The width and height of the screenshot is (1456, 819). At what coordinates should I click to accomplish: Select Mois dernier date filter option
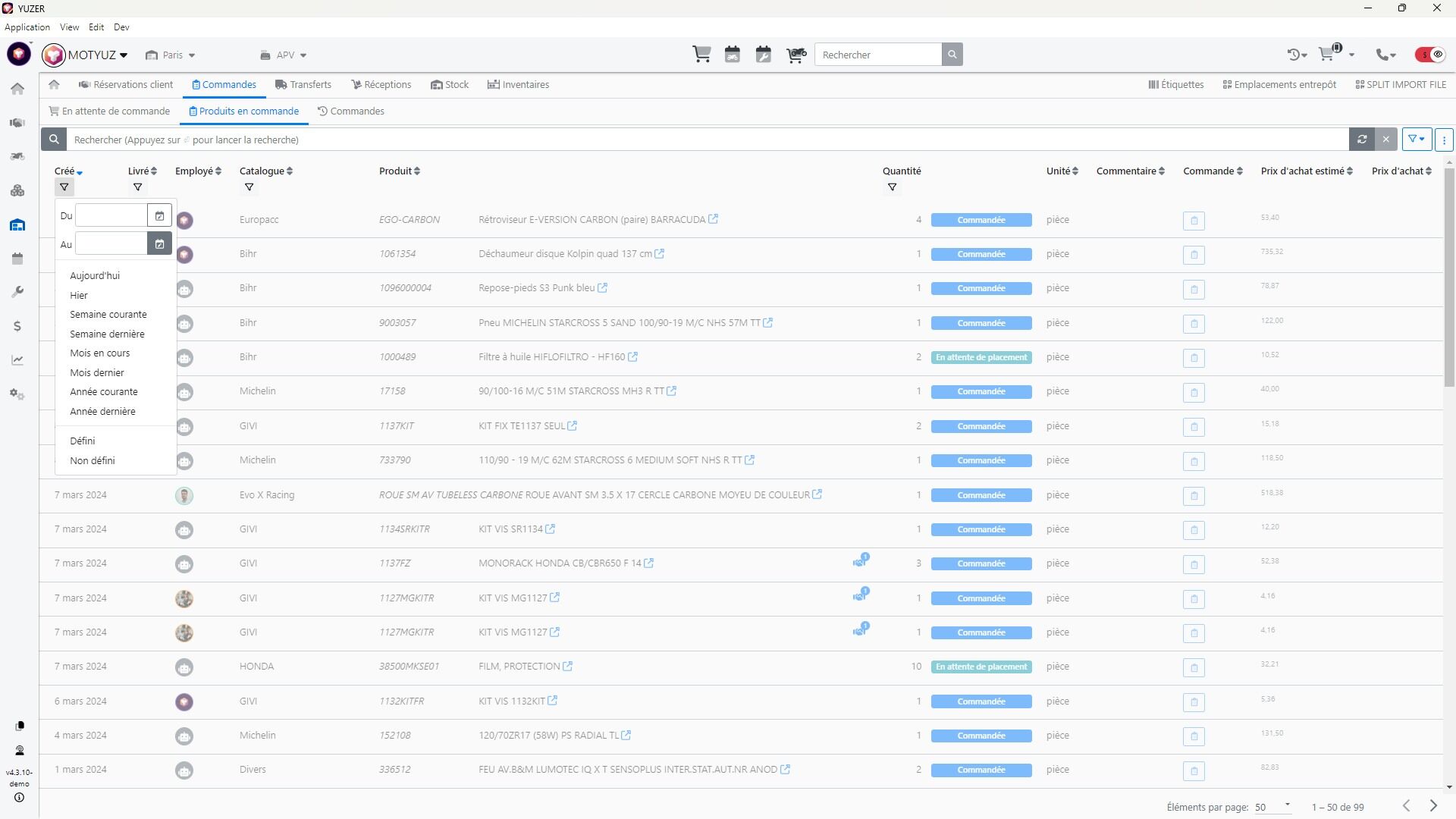click(x=97, y=372)
